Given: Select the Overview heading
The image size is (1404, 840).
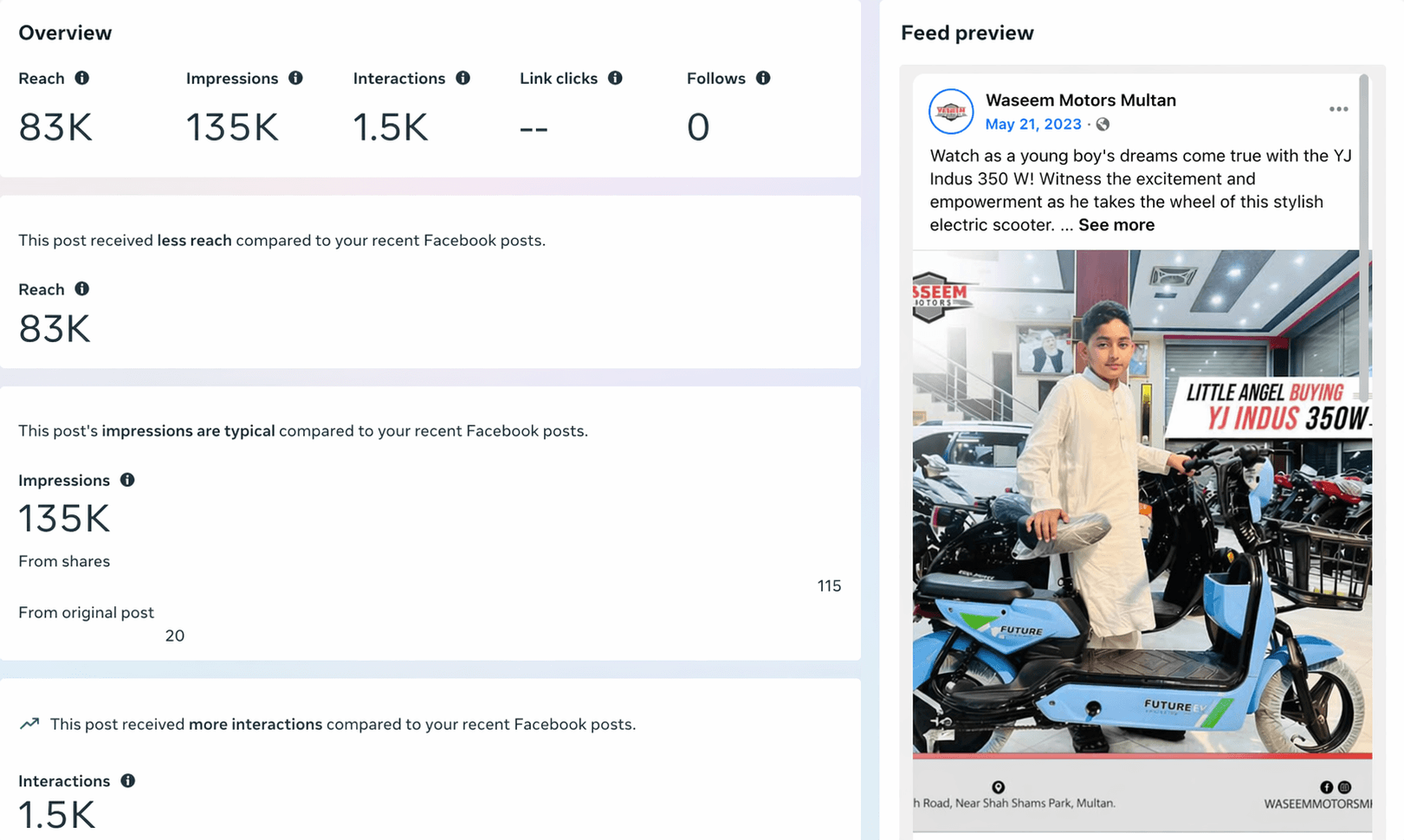Looking at the screenshot, I should (65, 33).
